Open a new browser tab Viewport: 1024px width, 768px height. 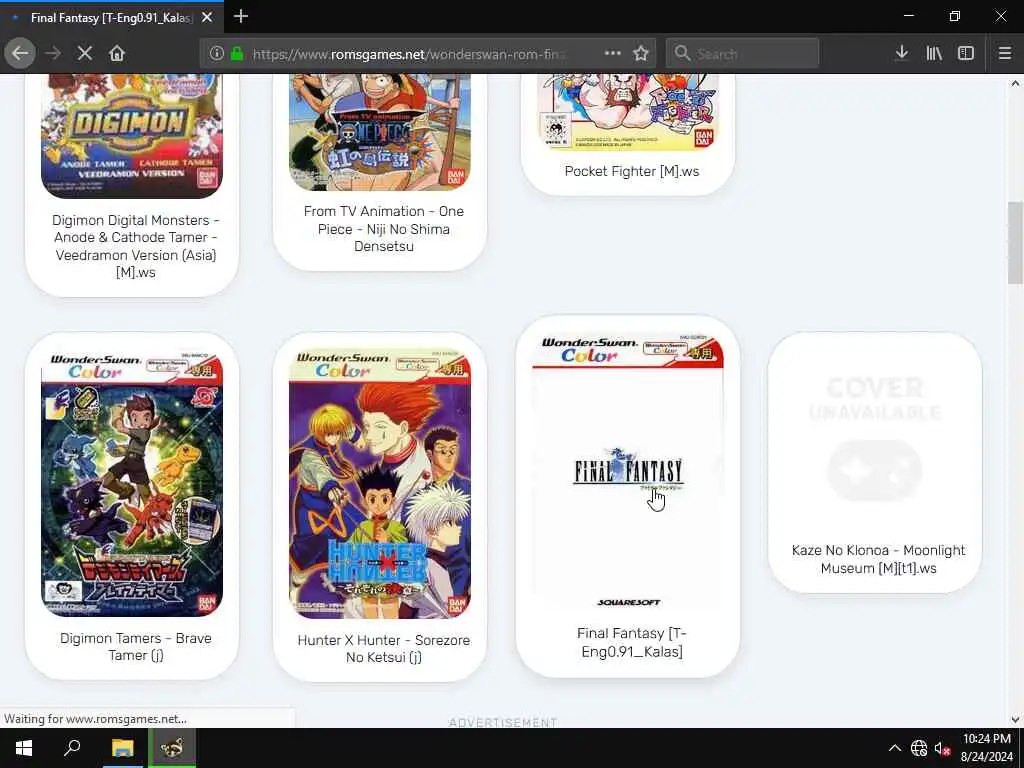(241, 16)
